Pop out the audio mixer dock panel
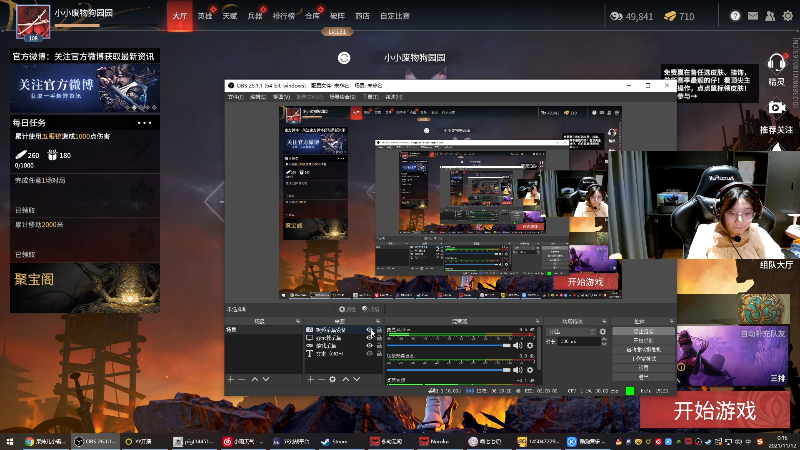 pos(537,321)
